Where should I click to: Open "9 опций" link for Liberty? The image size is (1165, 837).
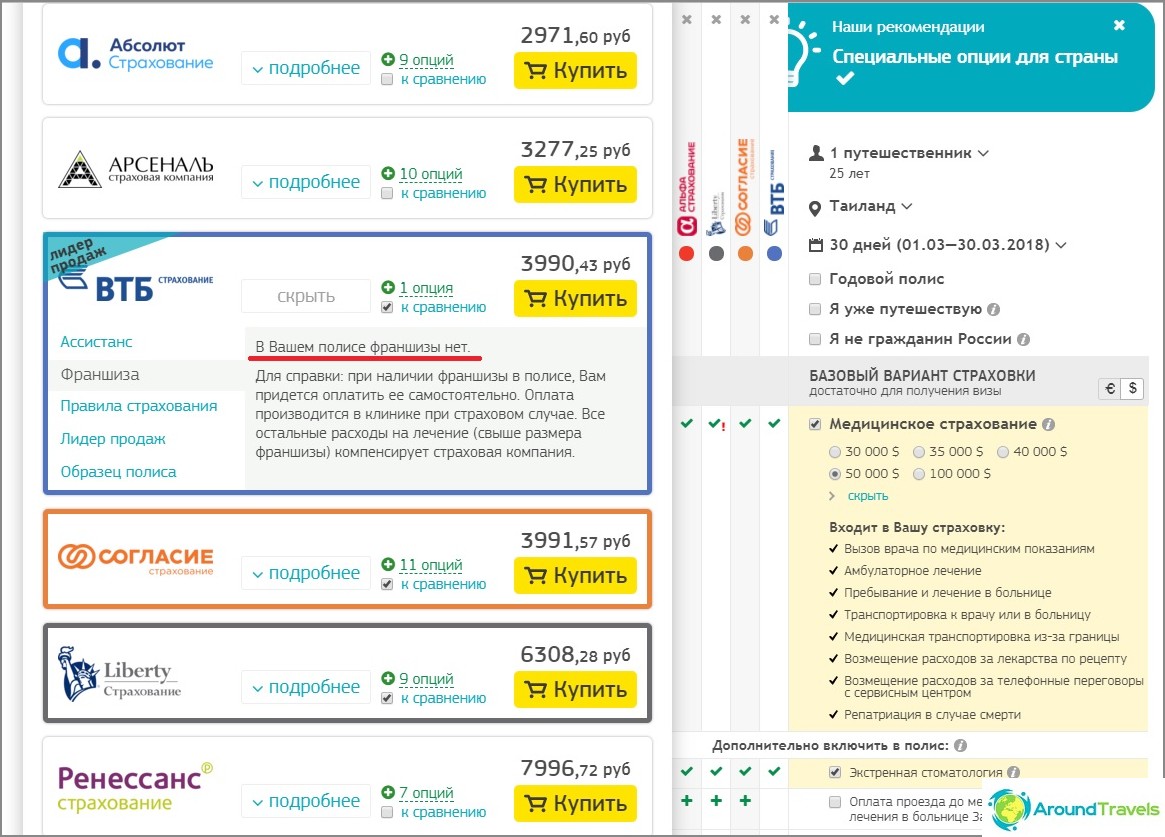pos(426,679)
